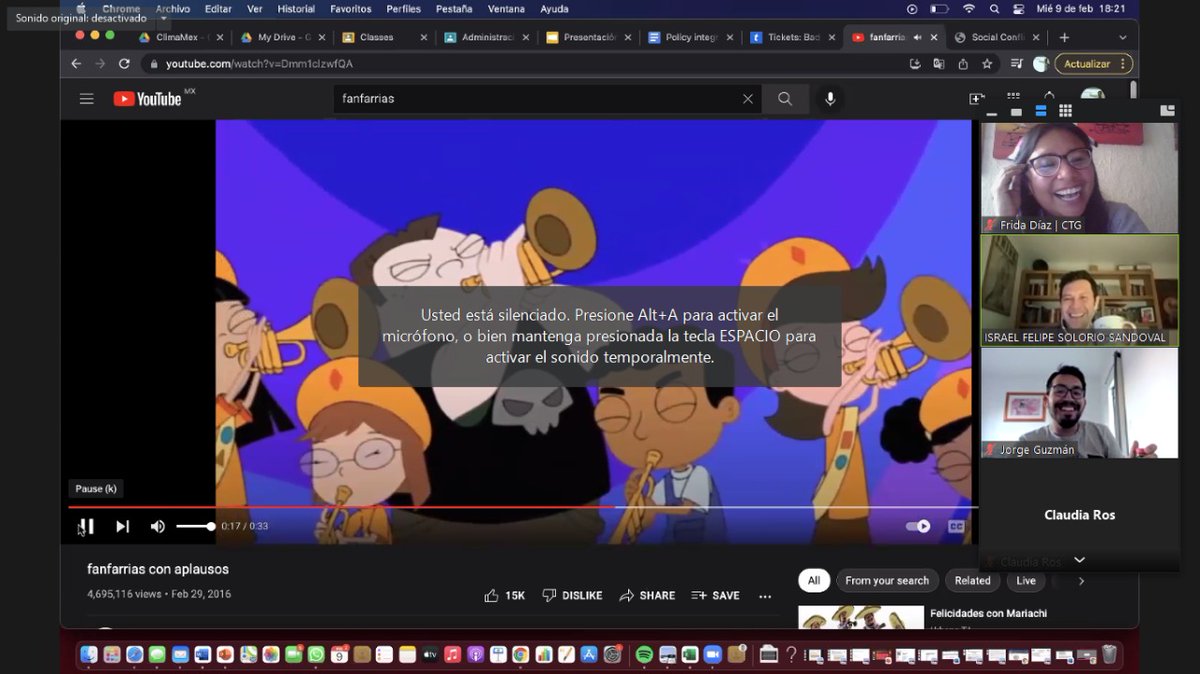Select the All filter chip

(814, 580)
